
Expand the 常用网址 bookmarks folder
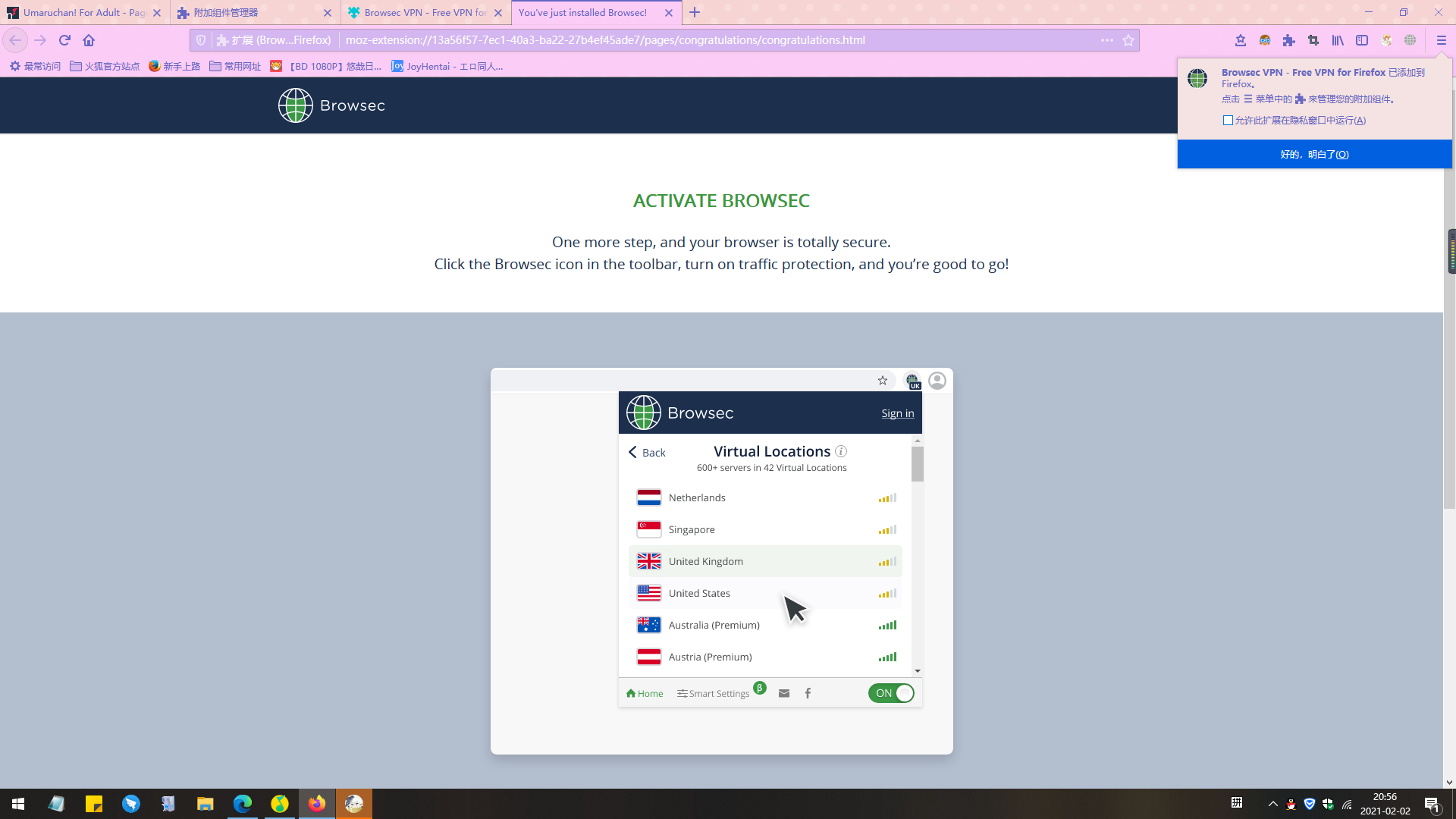pos(235,66)
